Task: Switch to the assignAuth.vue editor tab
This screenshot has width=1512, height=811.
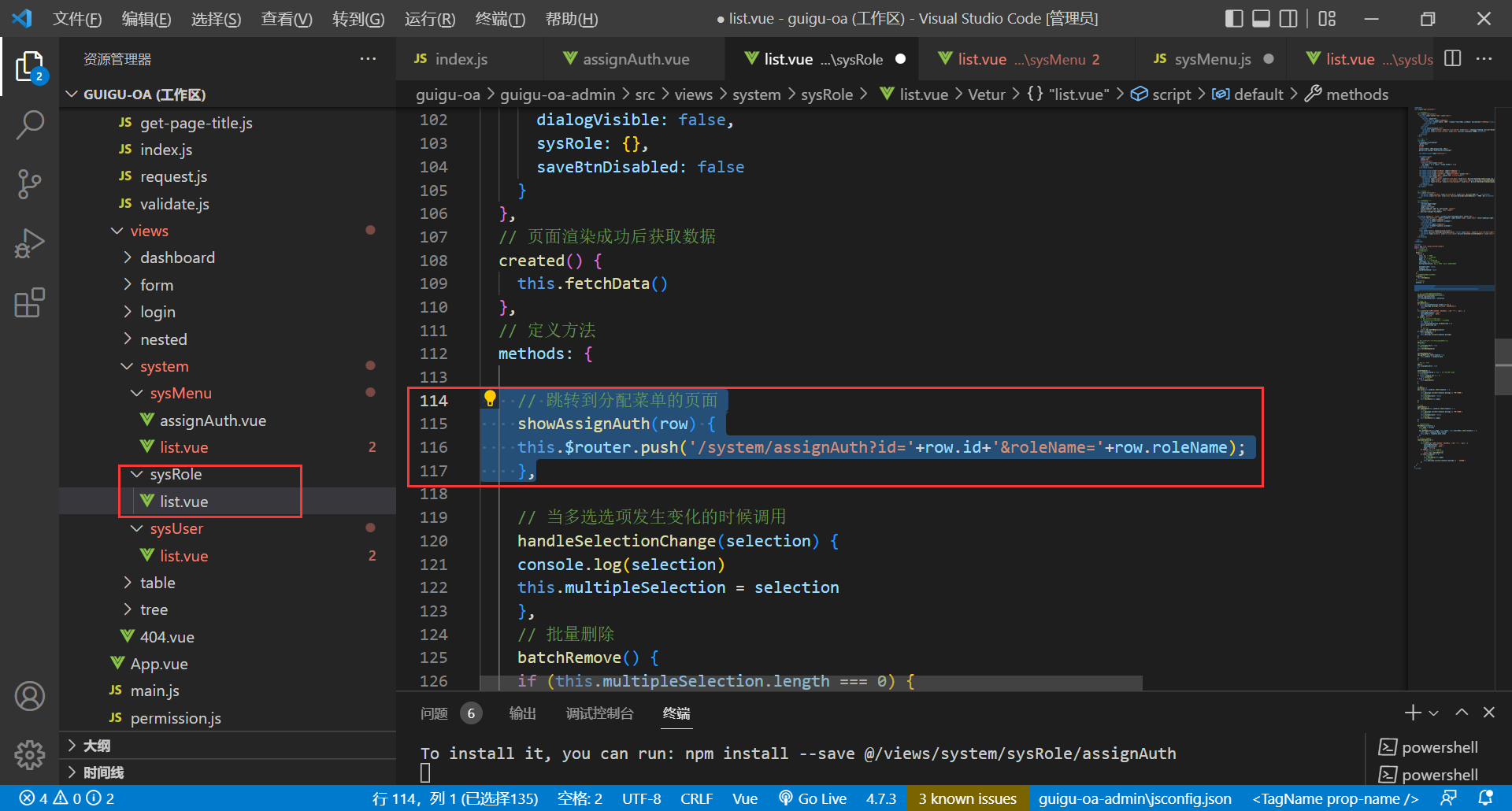Action: [635, 59]
